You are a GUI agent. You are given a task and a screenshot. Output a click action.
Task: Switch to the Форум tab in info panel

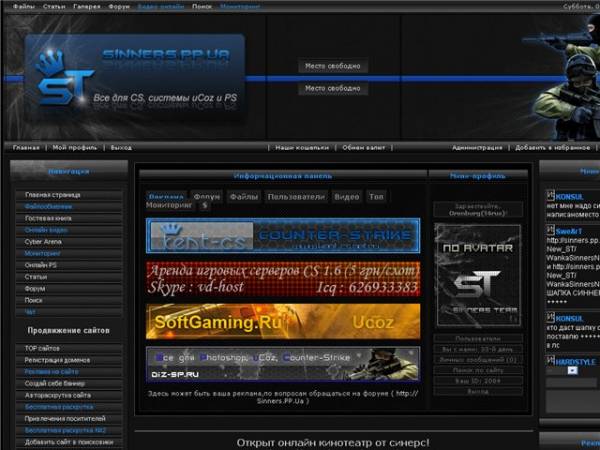pyautogui.click(x=207, y=196)
